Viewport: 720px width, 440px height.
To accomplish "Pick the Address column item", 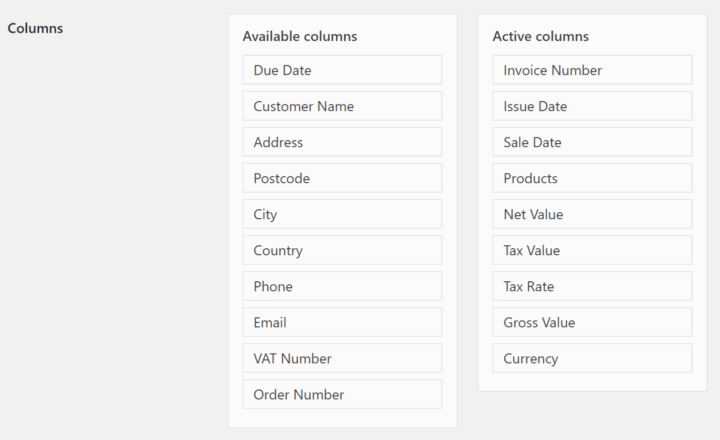I will (x=342, y=142).
